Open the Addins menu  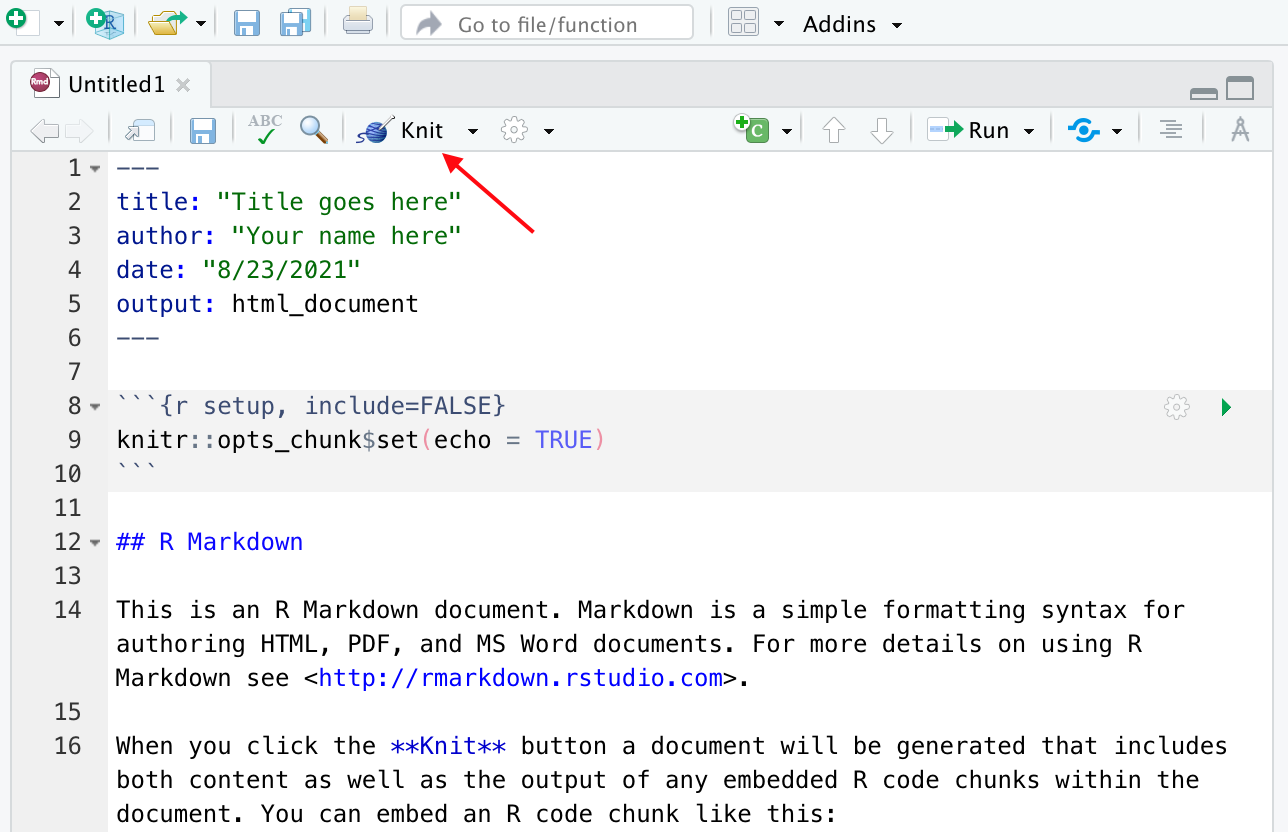pos(852,23)
